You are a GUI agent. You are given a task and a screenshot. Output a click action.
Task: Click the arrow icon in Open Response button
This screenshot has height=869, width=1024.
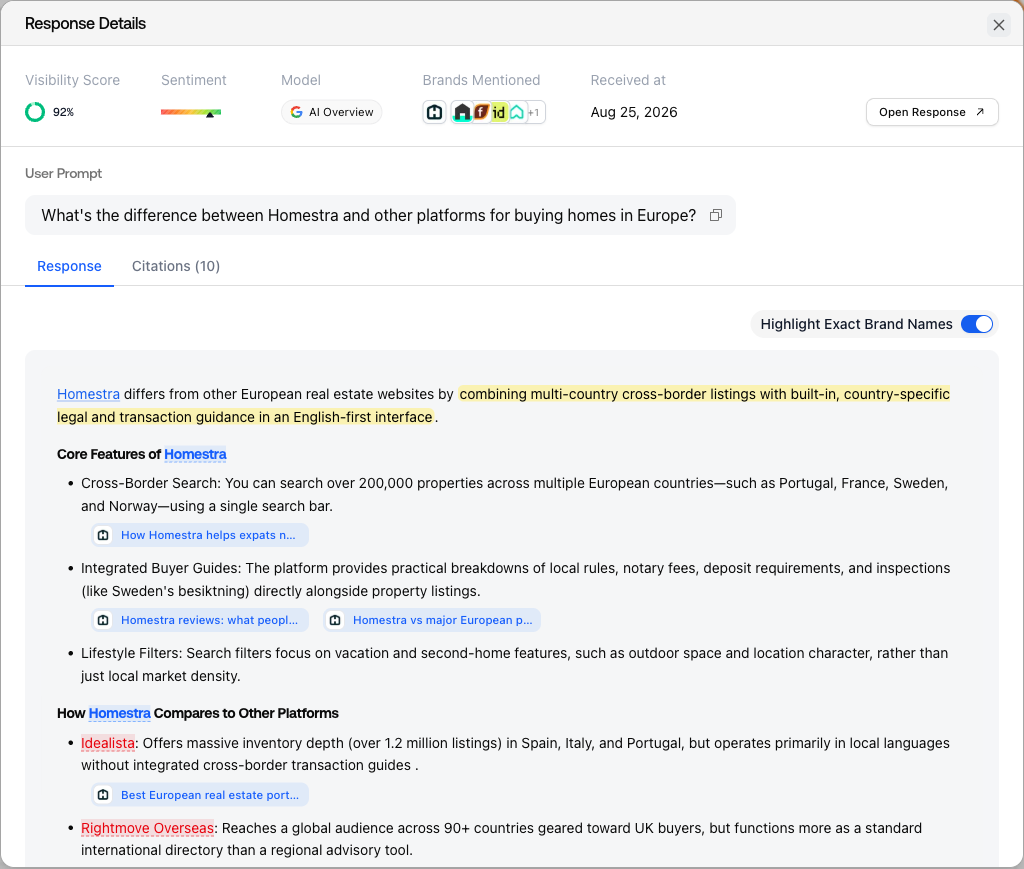pos(980,112)
